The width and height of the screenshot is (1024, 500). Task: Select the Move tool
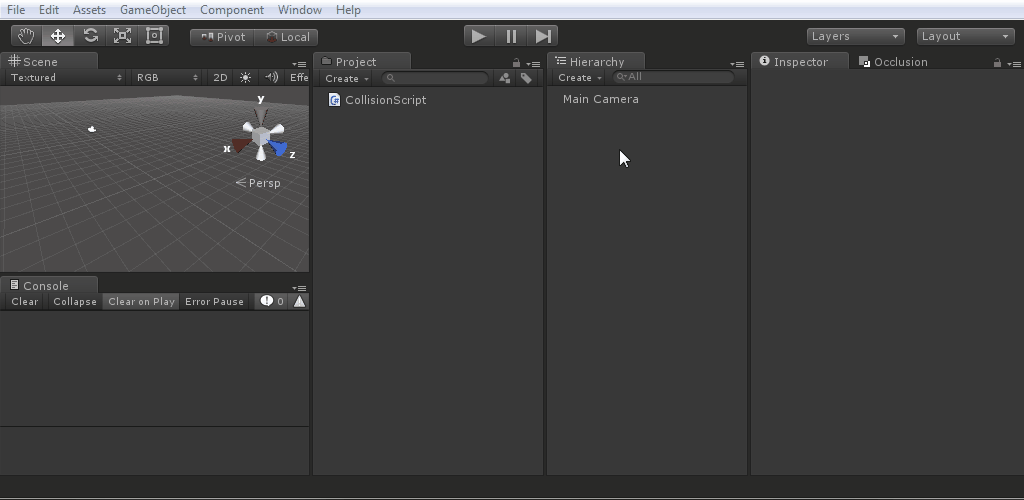point(58,36)
